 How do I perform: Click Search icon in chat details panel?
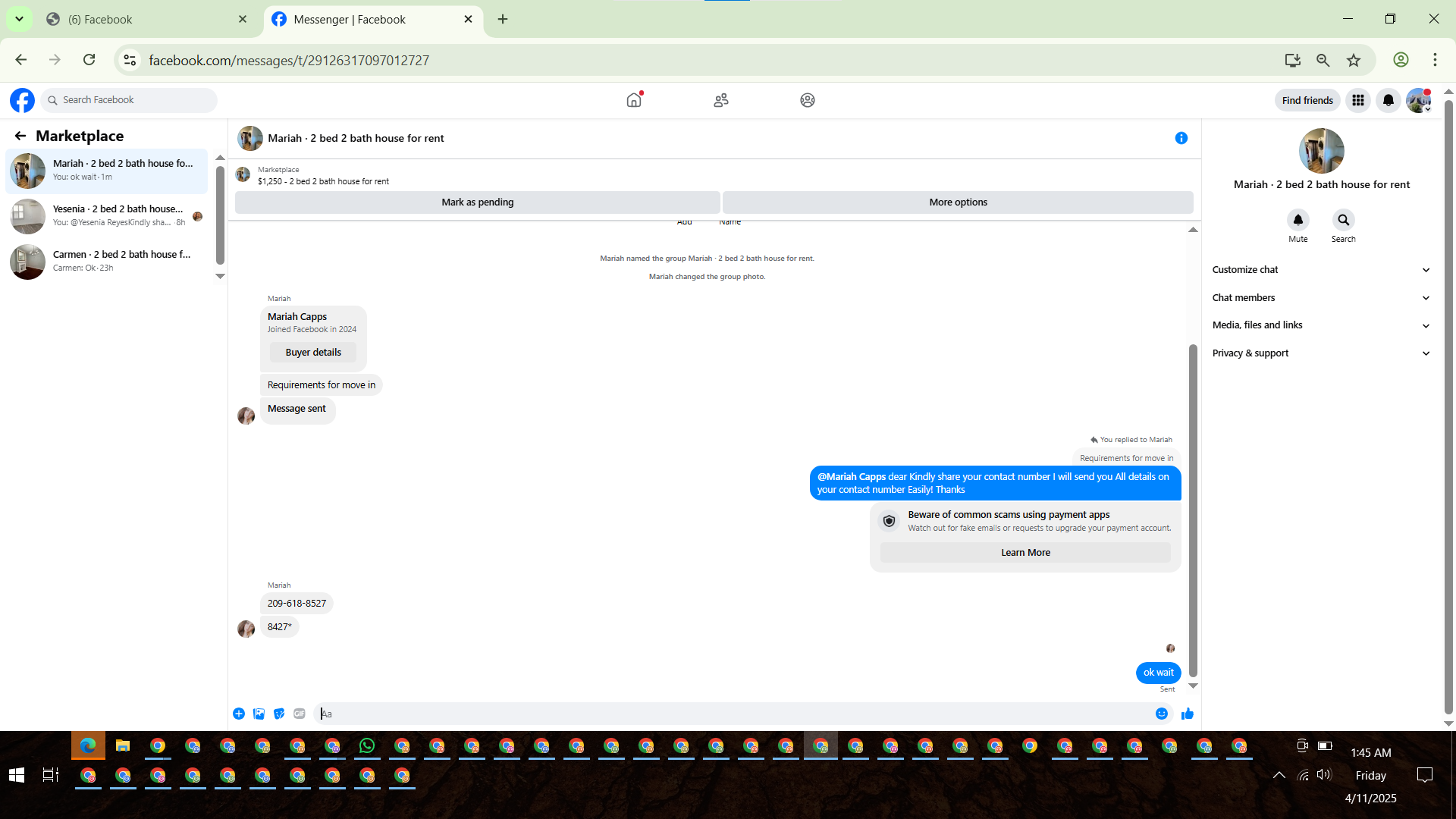(x=1343, y=220)
